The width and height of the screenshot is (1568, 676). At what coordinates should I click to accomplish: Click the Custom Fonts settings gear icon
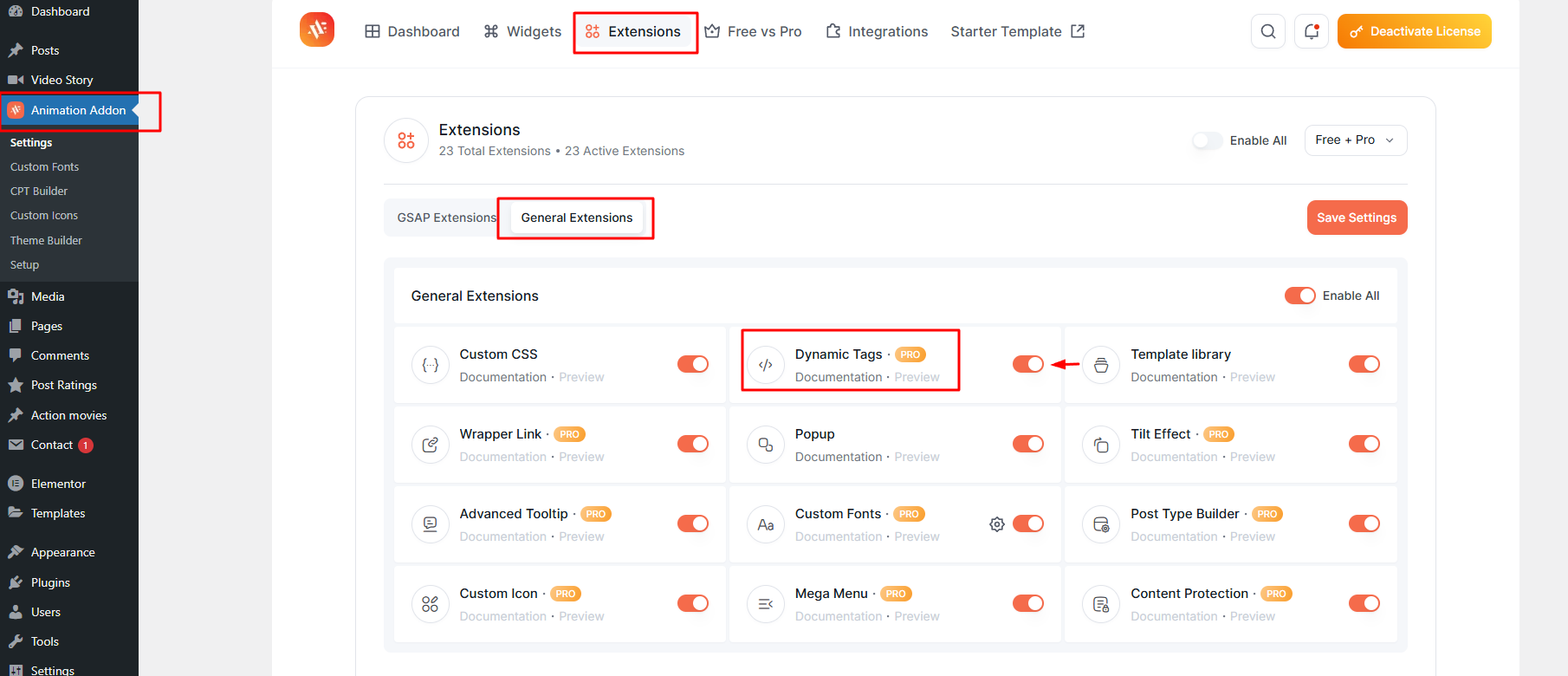coord(997,523)
